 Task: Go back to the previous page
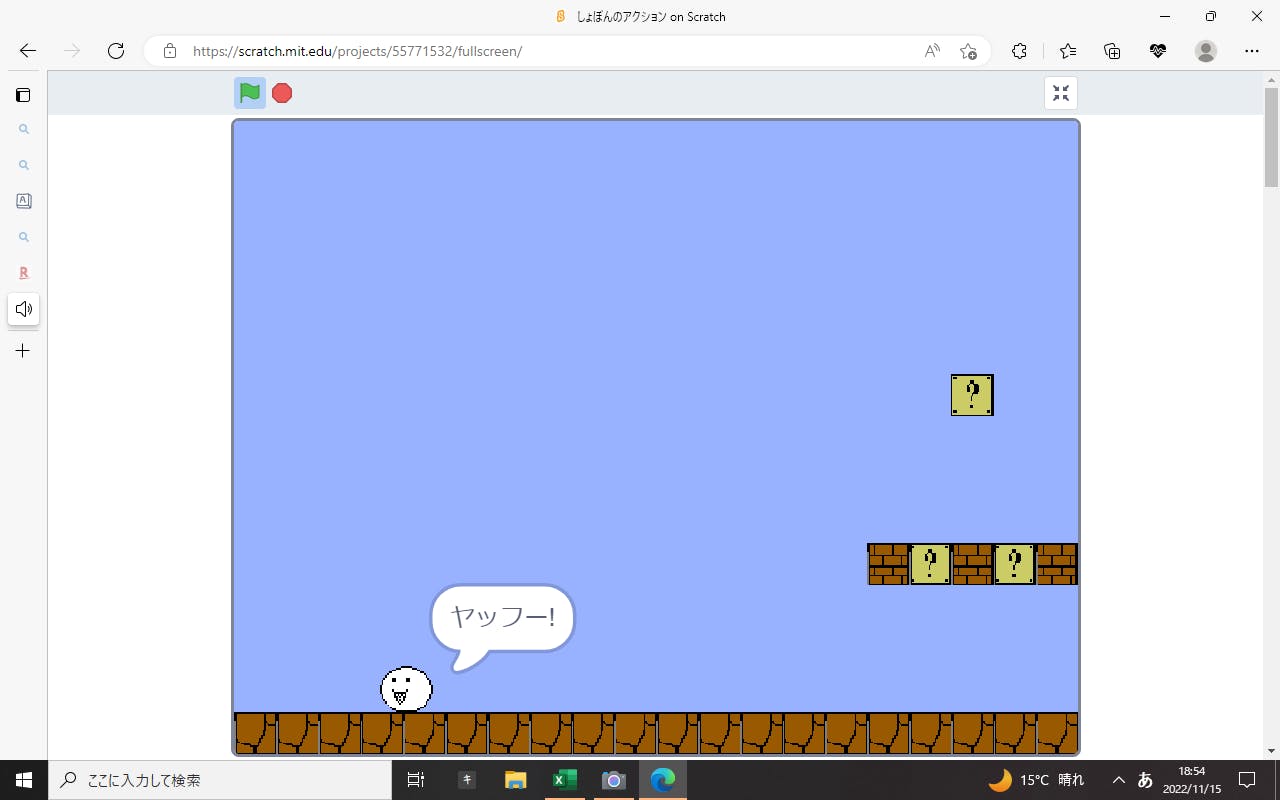28,51
